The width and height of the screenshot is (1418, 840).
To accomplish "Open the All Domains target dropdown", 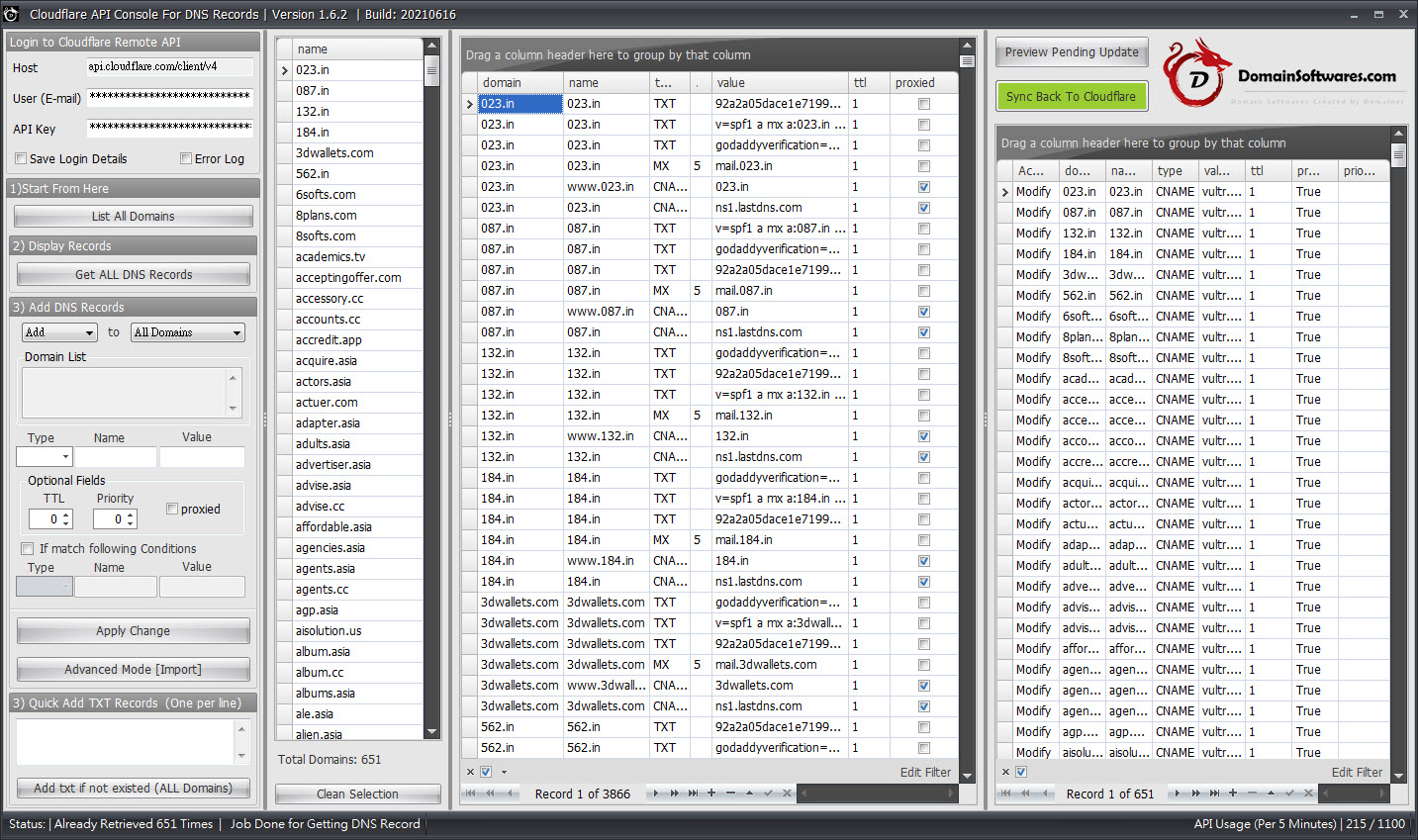I will click(188, 332).
